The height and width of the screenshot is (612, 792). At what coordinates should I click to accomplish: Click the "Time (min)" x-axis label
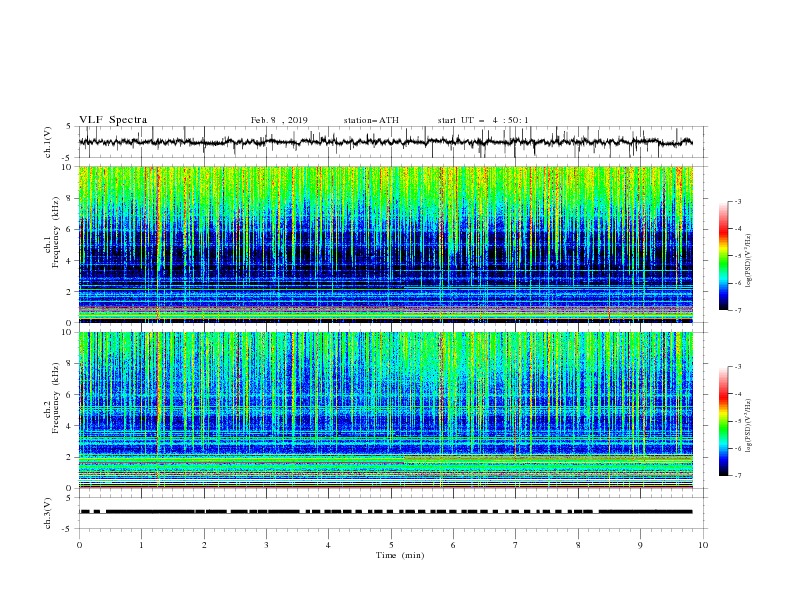pyautogui.click(x=400, y=555)
